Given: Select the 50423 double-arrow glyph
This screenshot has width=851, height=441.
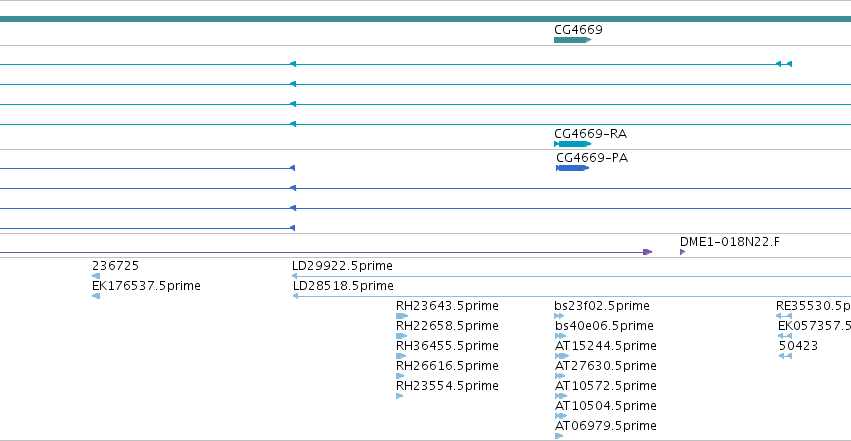Looking at the screenshot, I should 785,356.
